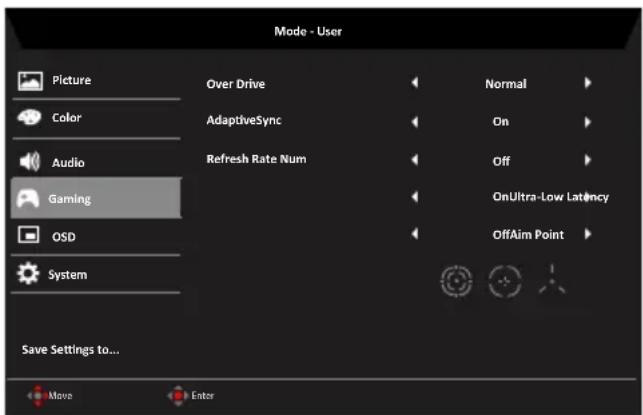
Task: Select the second dashed-circle aim point crosshair
Action: (505, 281)
